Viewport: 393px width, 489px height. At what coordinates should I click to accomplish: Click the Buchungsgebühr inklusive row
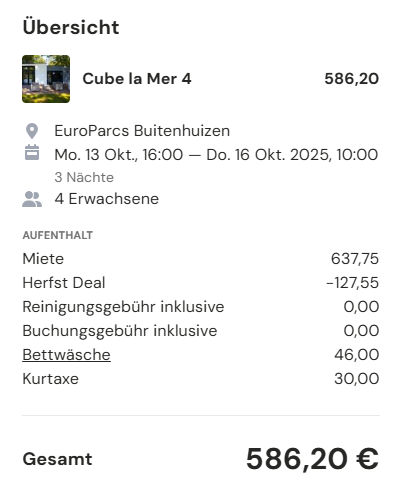(201, 331)
